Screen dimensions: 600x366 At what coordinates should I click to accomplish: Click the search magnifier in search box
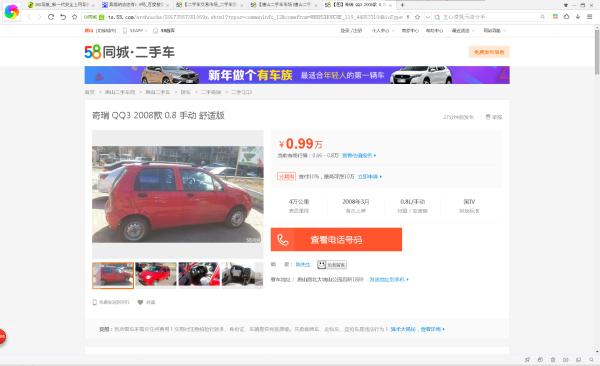(542, 17)
